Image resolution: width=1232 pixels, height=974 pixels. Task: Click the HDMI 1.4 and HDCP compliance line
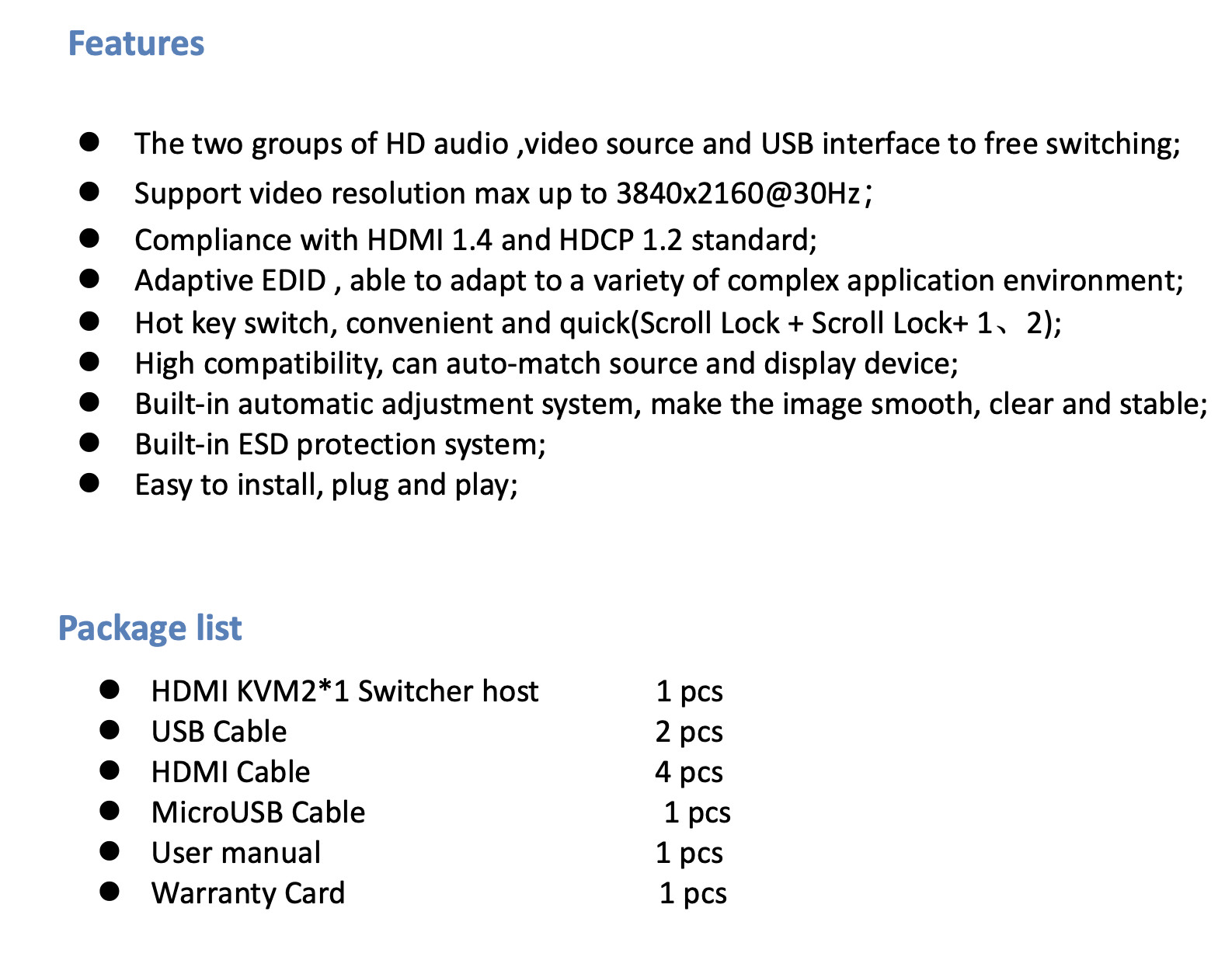pos(475,240)
